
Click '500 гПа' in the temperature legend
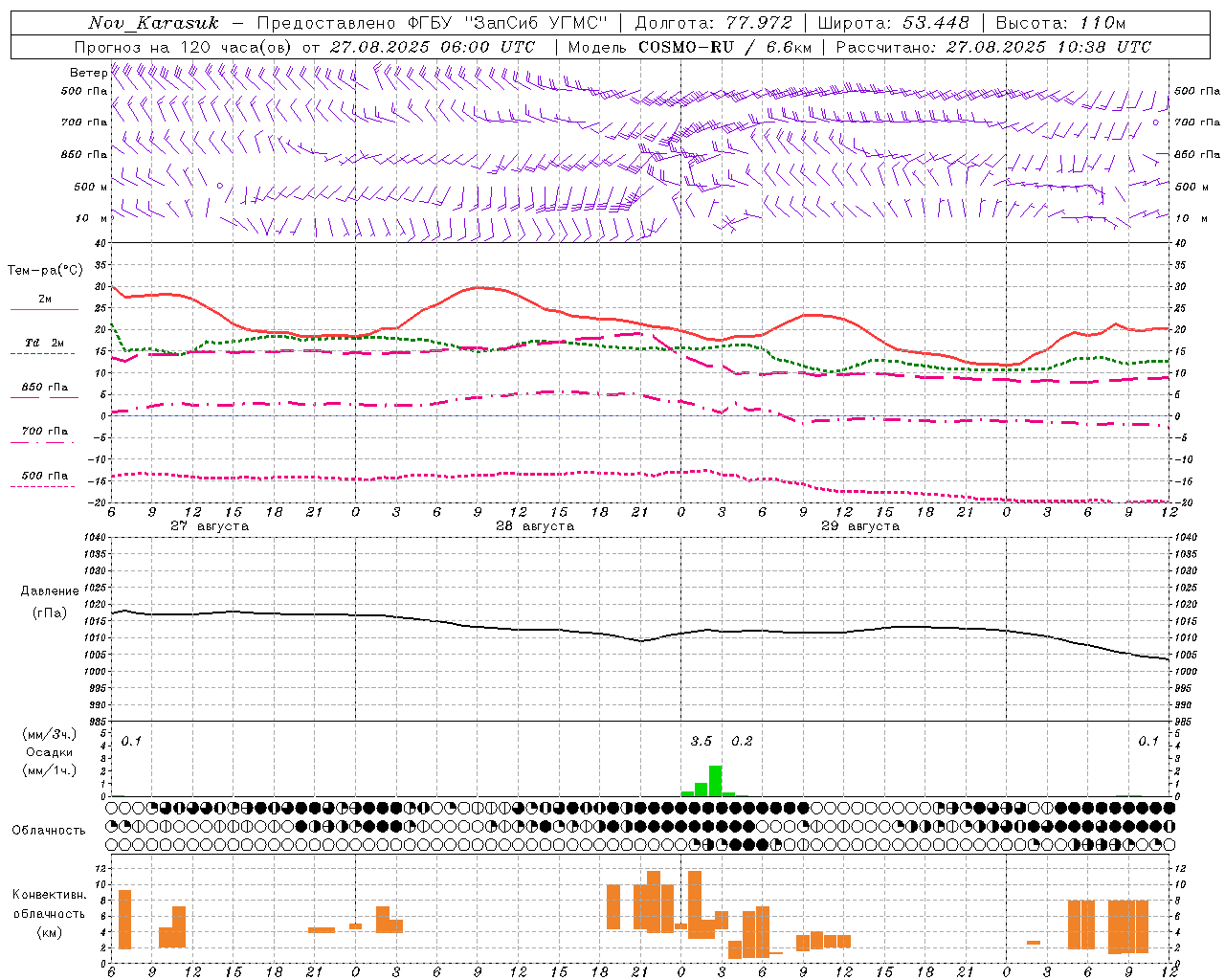45,476
